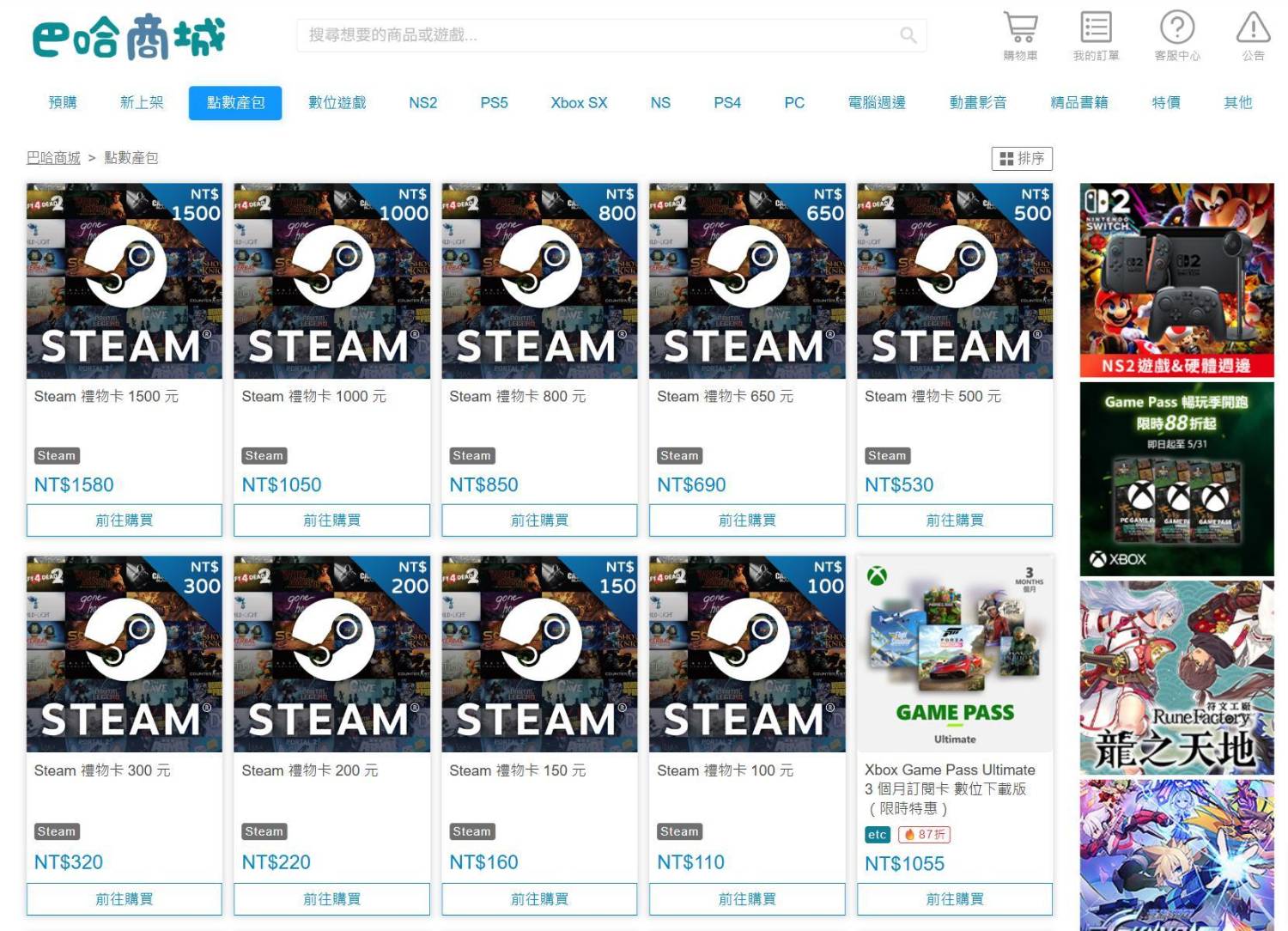1288x931 pixels.
Task: Open the Game Pass 88折 Xbox banner
Action: pyautogui.click(x=1177, y=479)
